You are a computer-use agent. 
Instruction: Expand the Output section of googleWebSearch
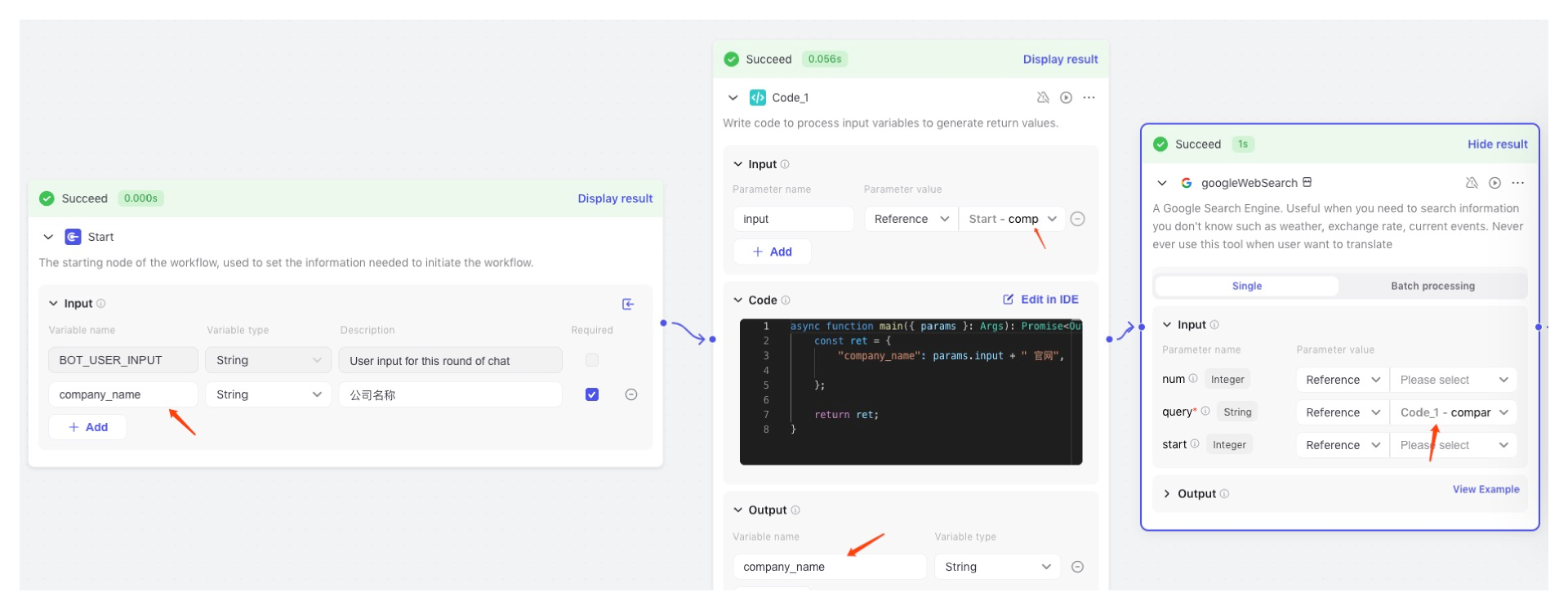click(1167, 494)
